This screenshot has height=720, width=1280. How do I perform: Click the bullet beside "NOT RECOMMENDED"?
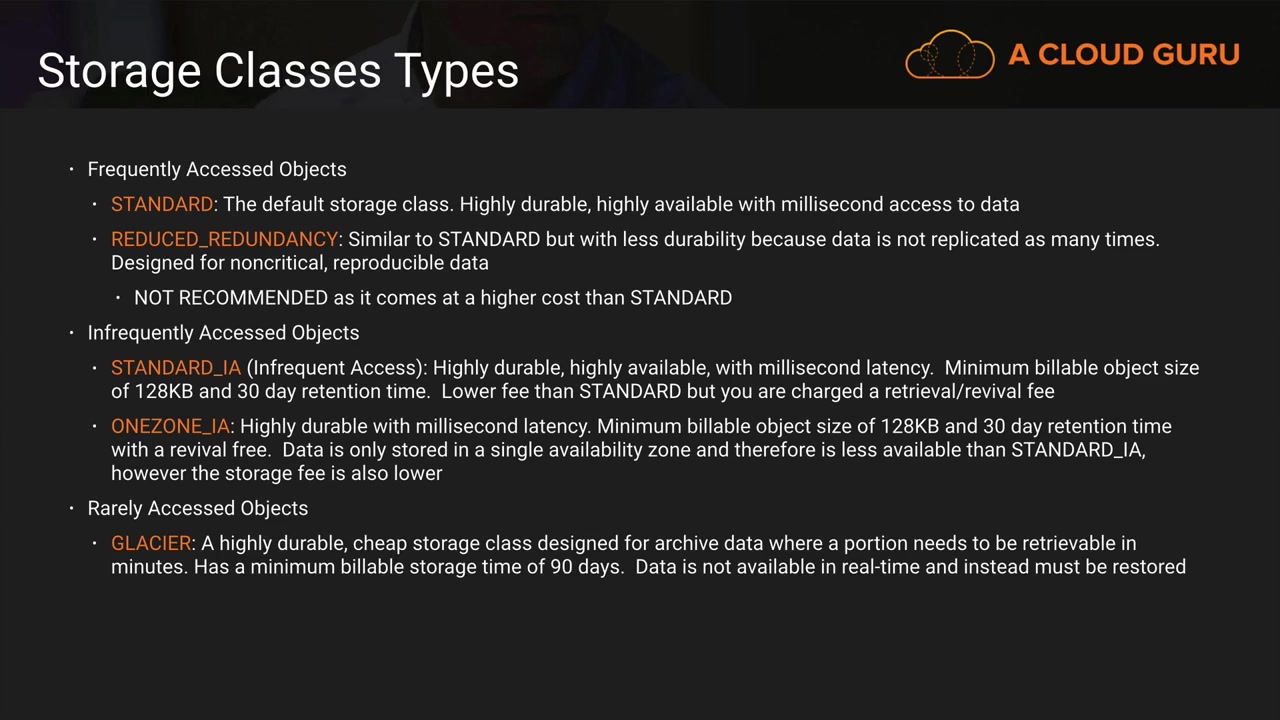pyautogui.click(x=119, y=298)
